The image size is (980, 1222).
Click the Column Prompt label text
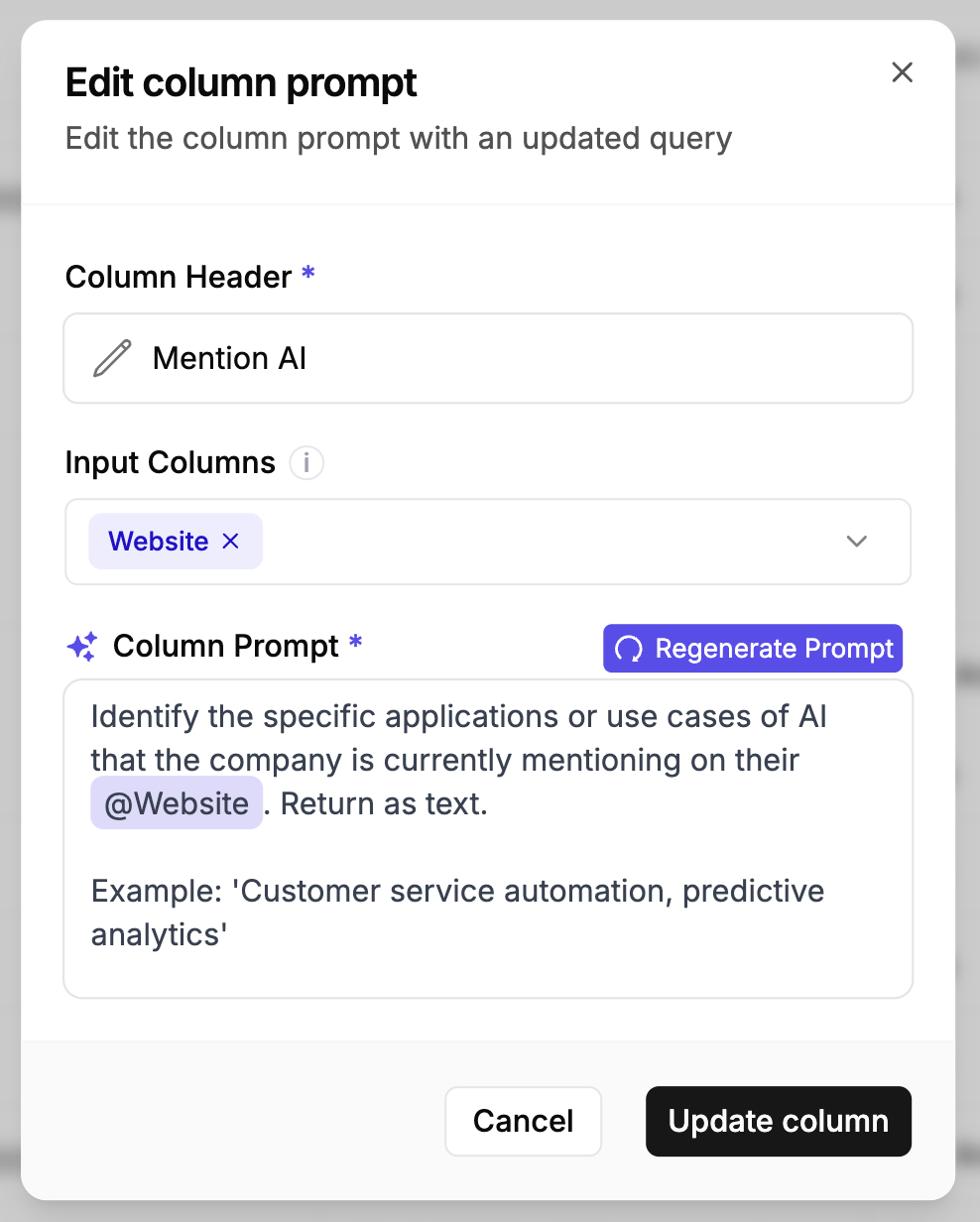(x=226, y=647)
